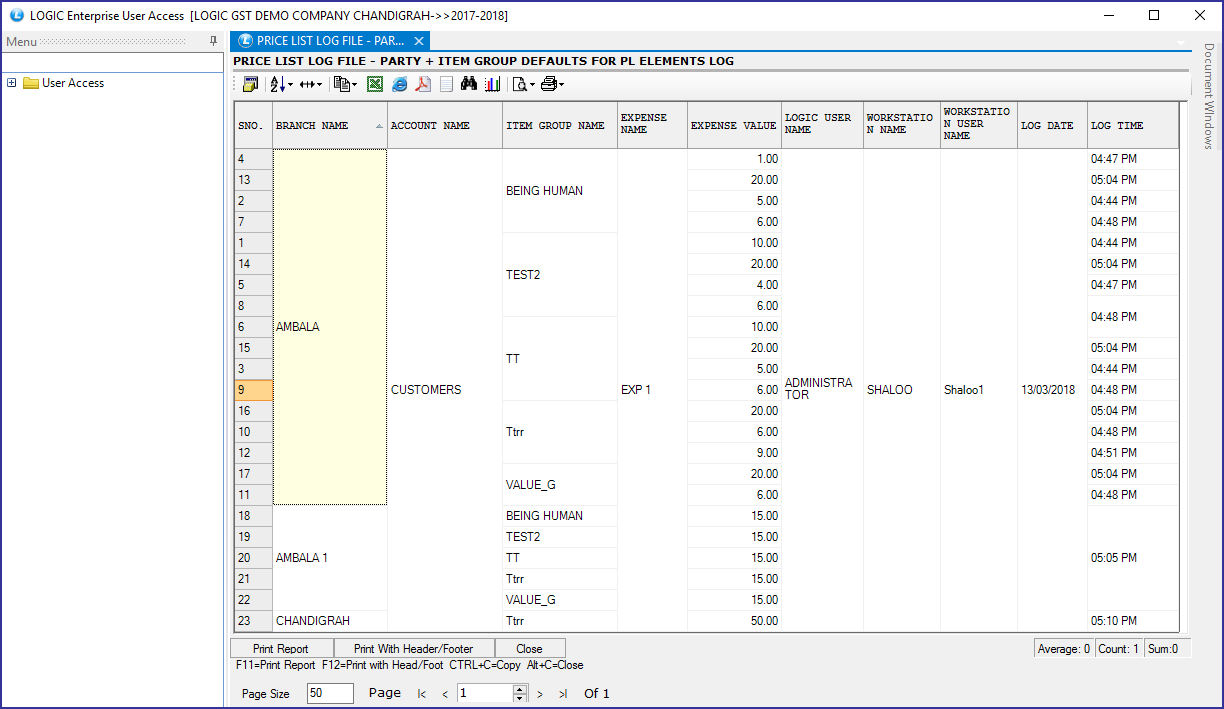Expand the User Access tree node
This screenshot has width=1224, height=709.
click(12, 83)
